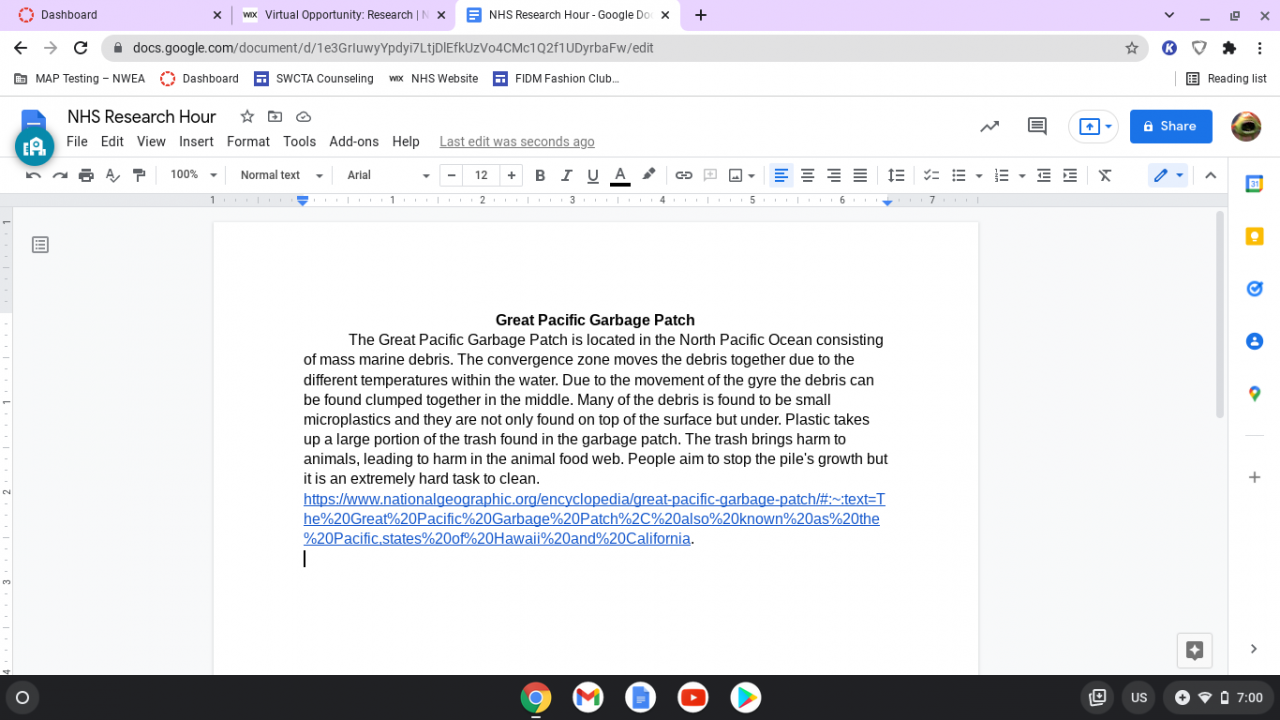Screen dimensions: 1280x720
Task: Open the comment history icon
Action: tap(1037, 126)
